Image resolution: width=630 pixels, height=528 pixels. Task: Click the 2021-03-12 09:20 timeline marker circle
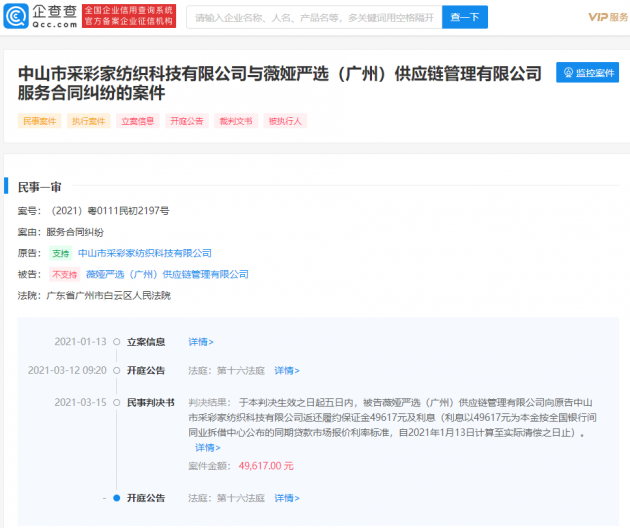pyautogui.click(x=117, y=370)
